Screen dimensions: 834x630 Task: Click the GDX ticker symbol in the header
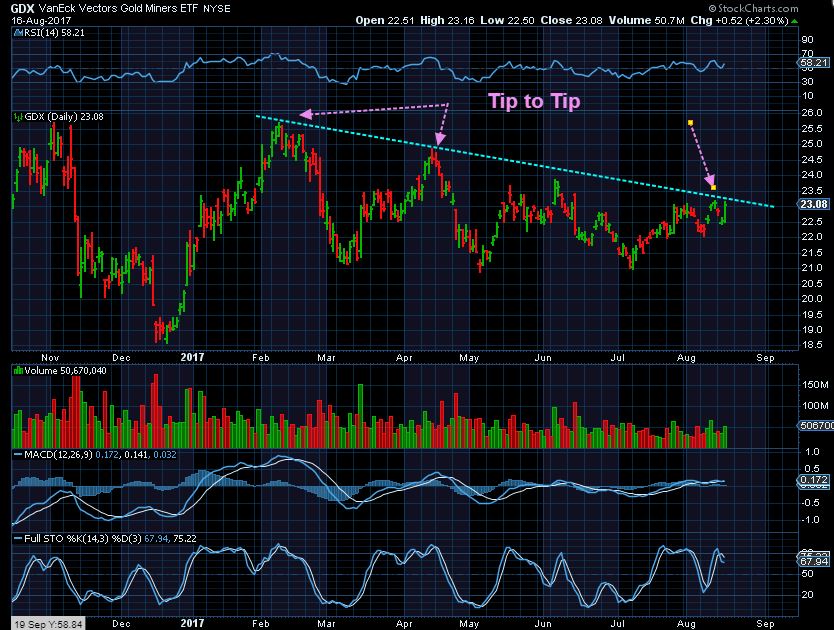pyautogui.click(x=22, y=9)
